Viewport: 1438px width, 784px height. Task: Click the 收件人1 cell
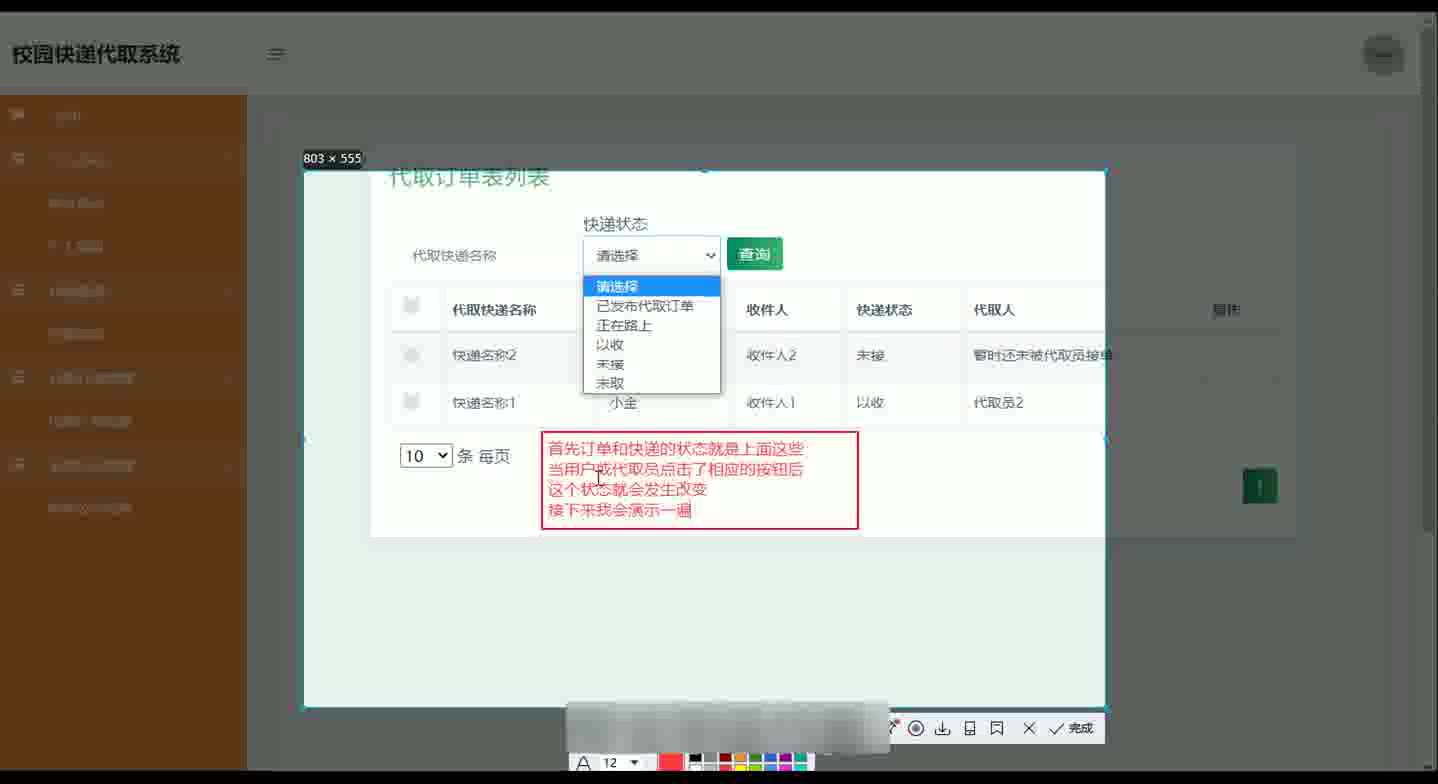pos(771,403)
